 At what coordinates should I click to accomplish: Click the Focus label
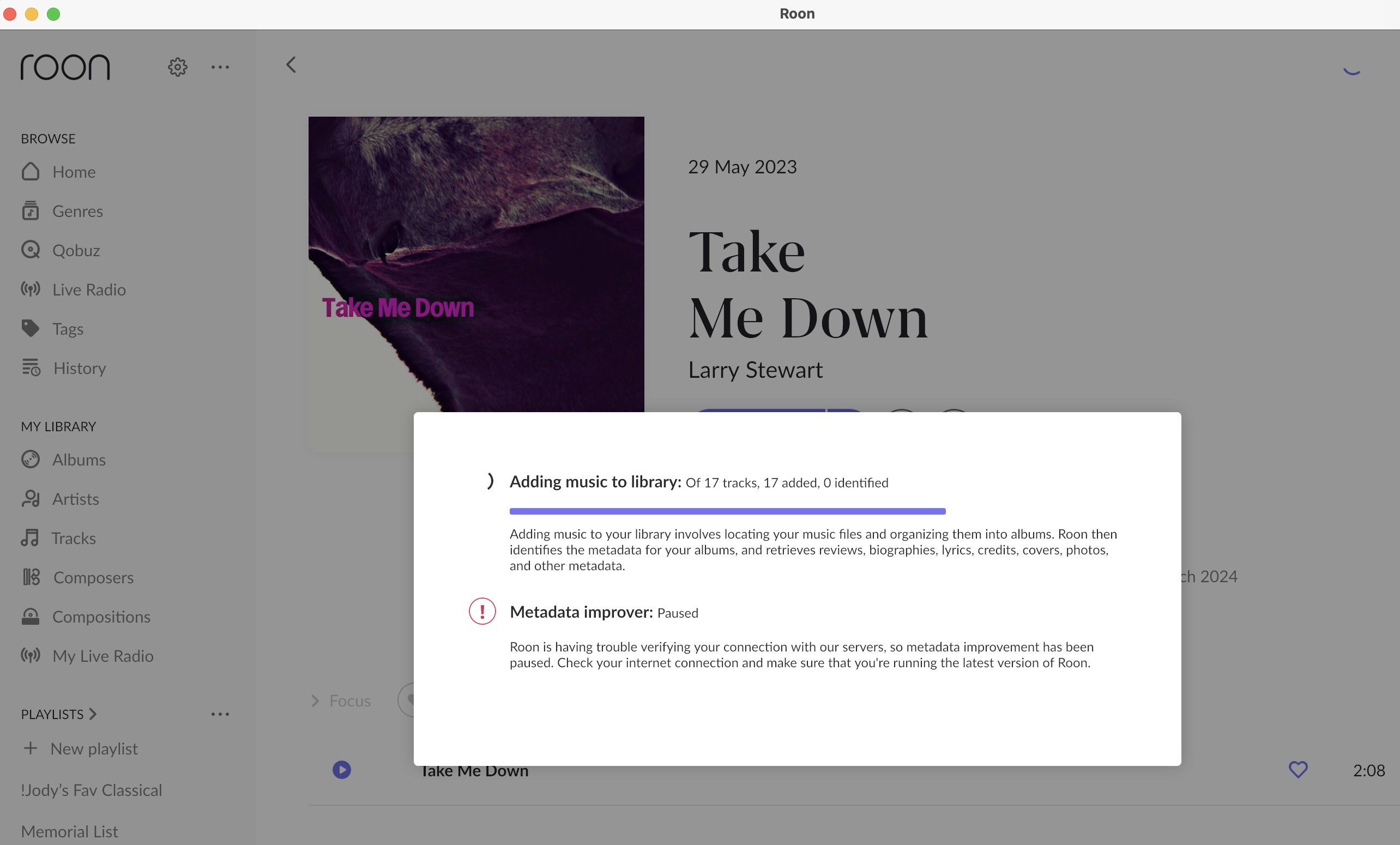click(350, 701)
